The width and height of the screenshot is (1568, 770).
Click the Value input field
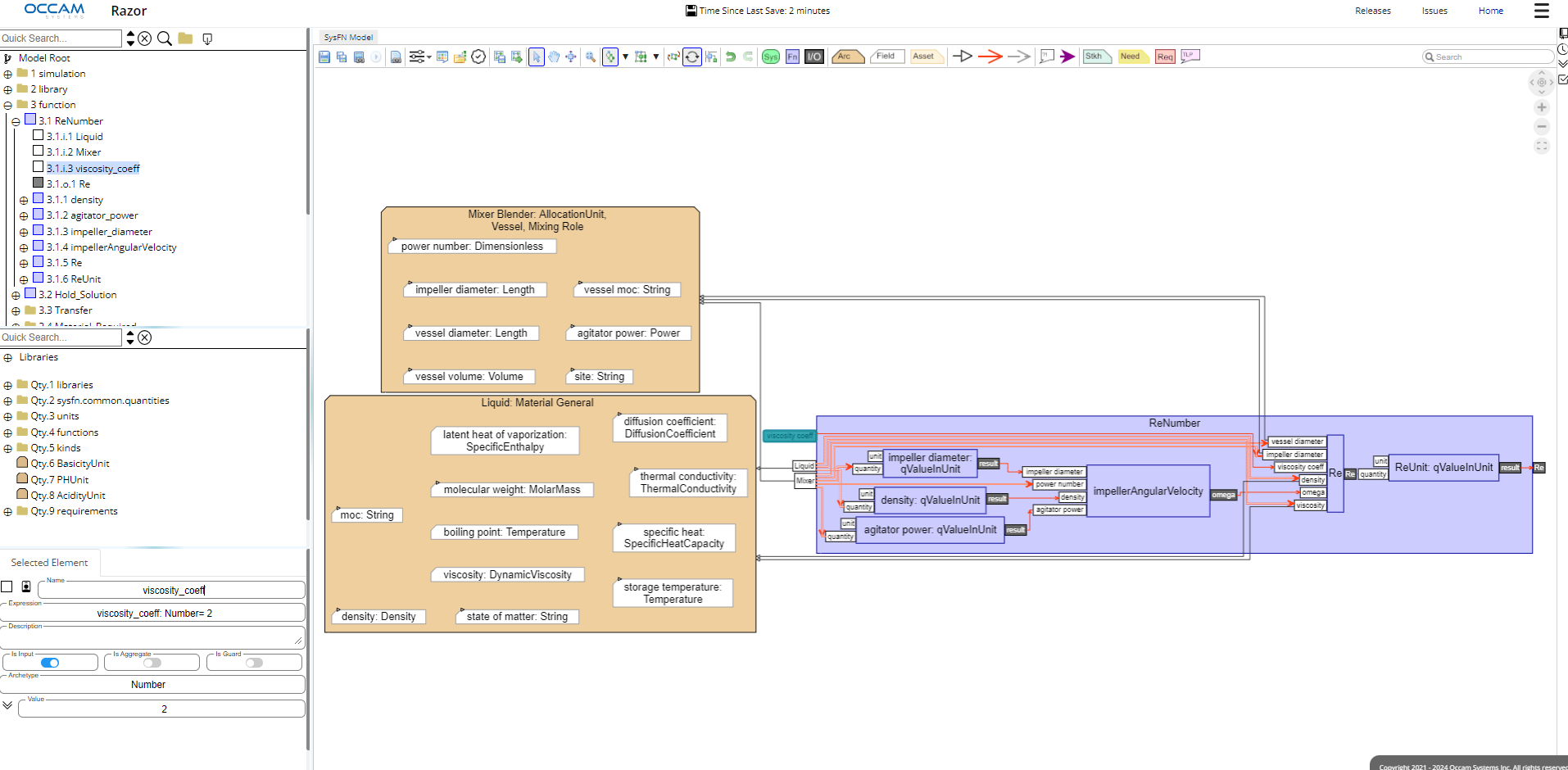(x=162, y=709)
